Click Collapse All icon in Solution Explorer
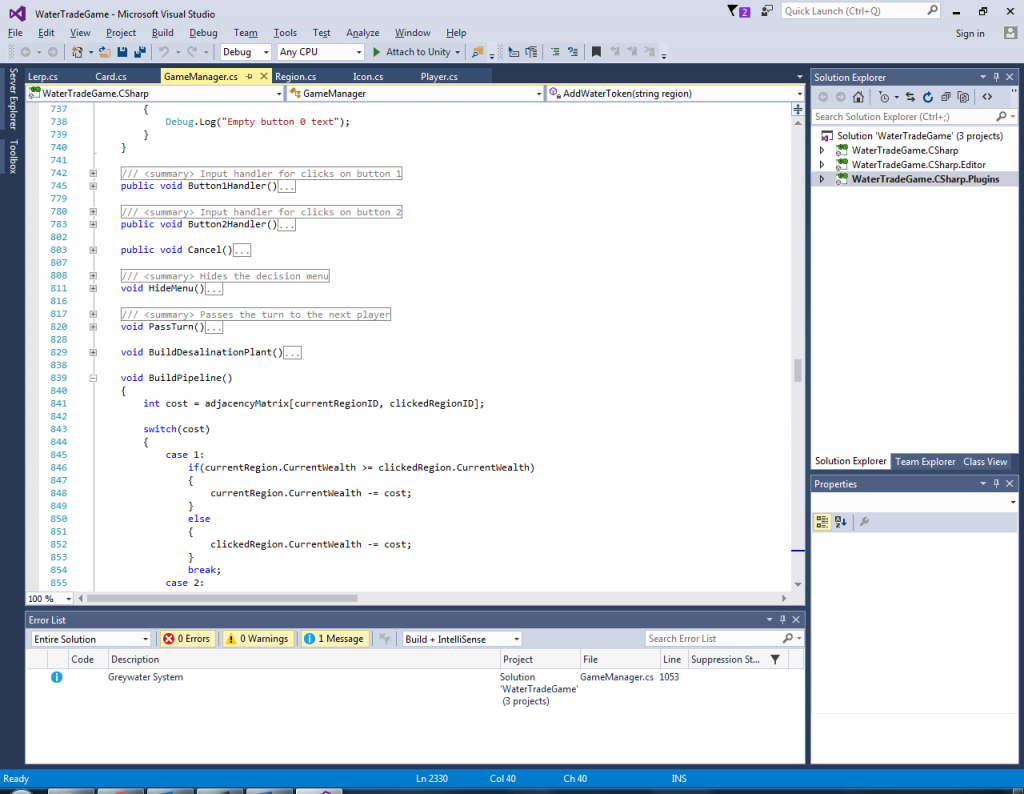This screenshot has height=794, width=1024. click(946, 97)
